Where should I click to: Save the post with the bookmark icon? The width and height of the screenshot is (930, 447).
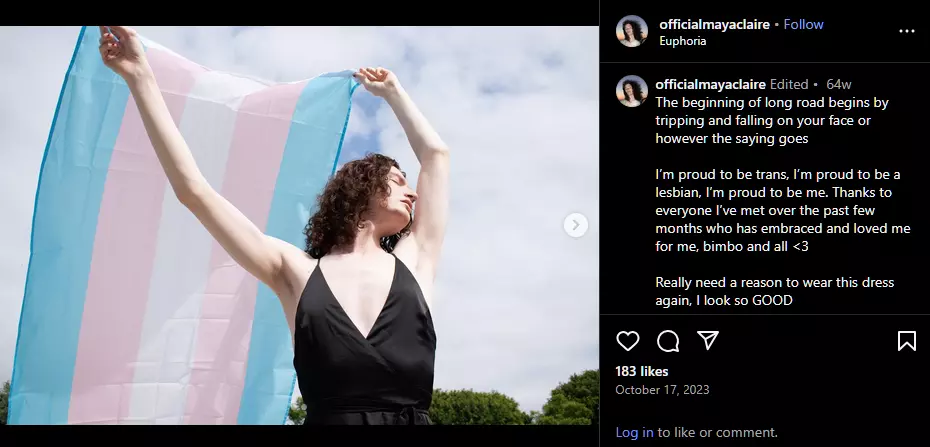[x=906, y=341]
